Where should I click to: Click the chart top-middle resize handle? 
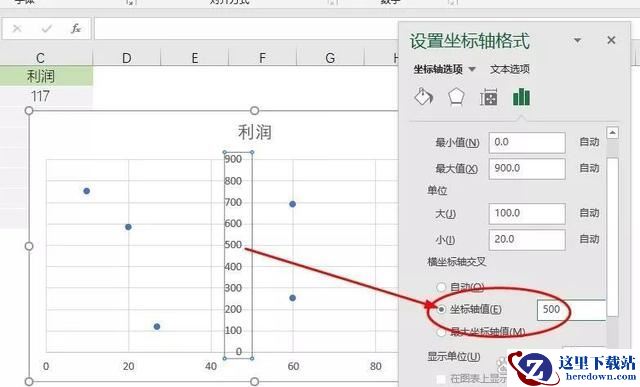[254, 111]
